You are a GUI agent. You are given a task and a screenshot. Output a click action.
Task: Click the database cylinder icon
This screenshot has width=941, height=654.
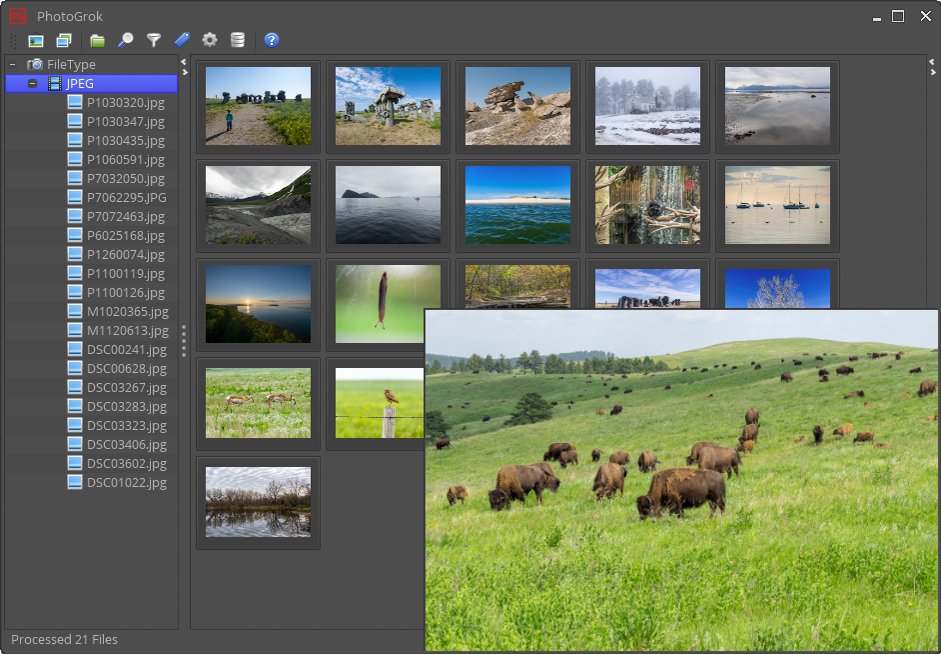[x=237, y=40]
